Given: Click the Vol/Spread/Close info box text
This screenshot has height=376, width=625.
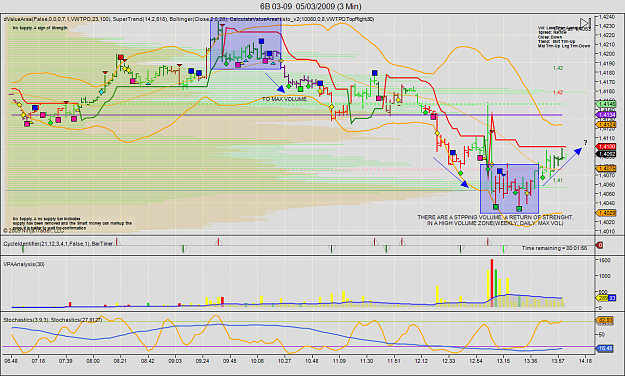Looking at the screenshot, I should tap(564, 37).
